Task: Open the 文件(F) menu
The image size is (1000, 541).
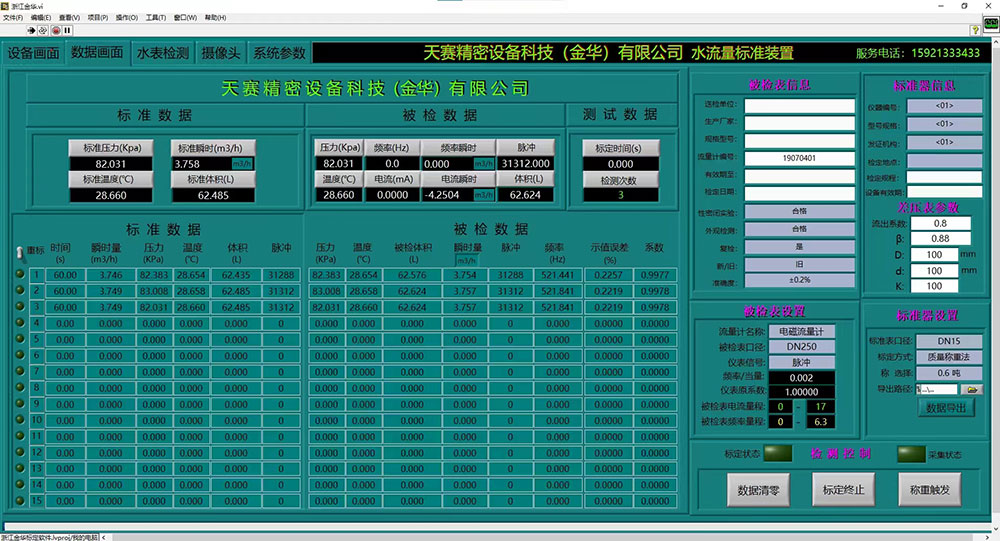Action: [x=13, y=18]
